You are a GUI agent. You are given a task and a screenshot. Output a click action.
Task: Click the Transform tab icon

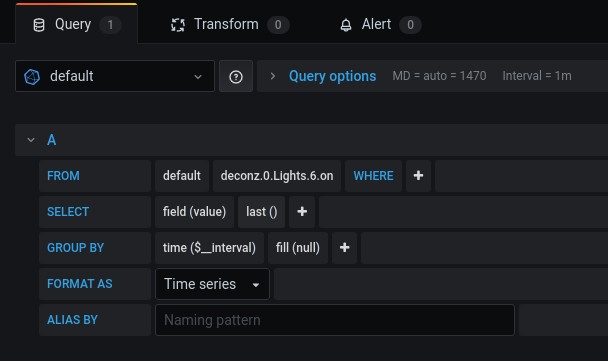178,25
